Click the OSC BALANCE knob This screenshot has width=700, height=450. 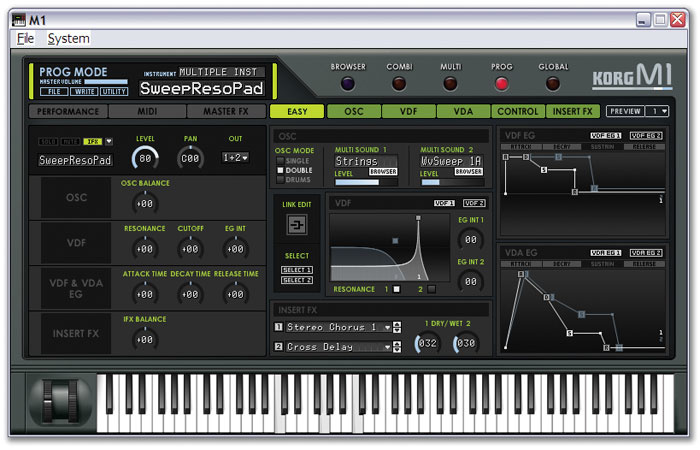(145, 204)
